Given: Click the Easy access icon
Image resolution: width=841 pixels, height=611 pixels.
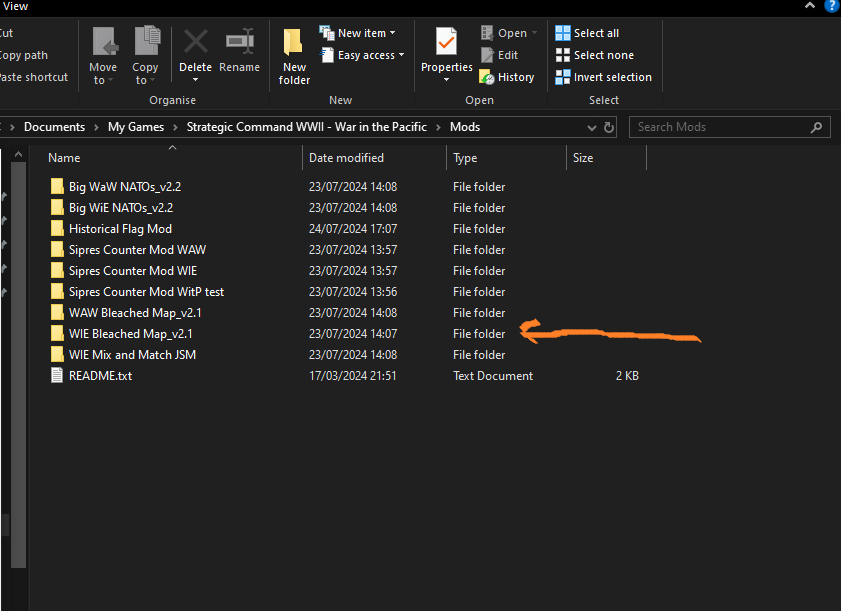Looking at the screenshot, I should pyautogui.click(x=327, y=55).
